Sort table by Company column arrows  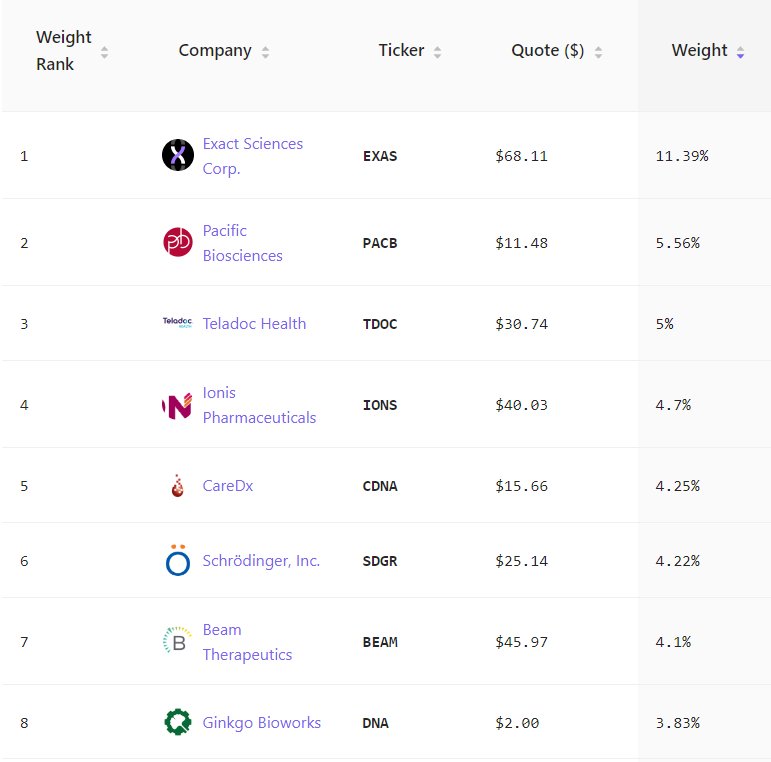coord(265,51)
